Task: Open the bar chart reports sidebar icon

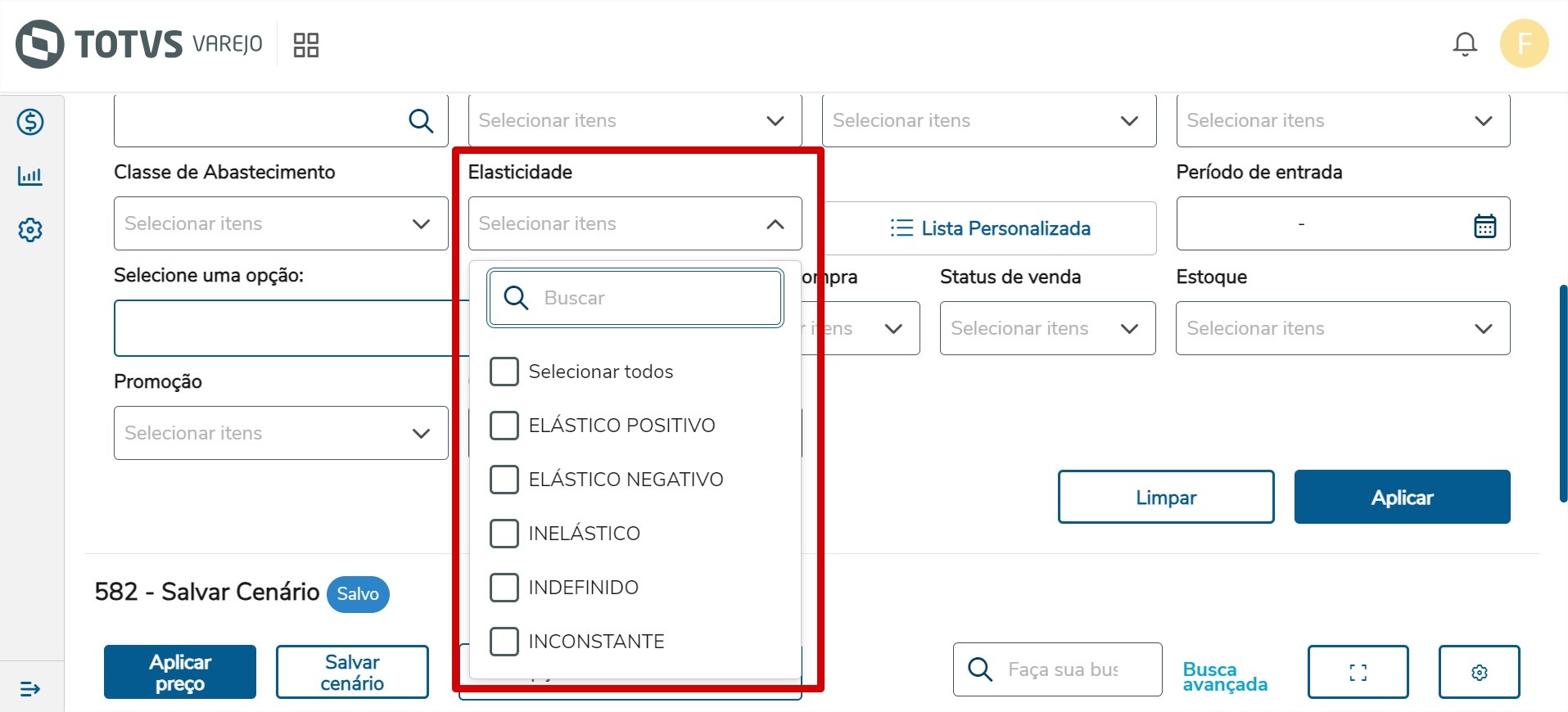Action: [30, 176]
